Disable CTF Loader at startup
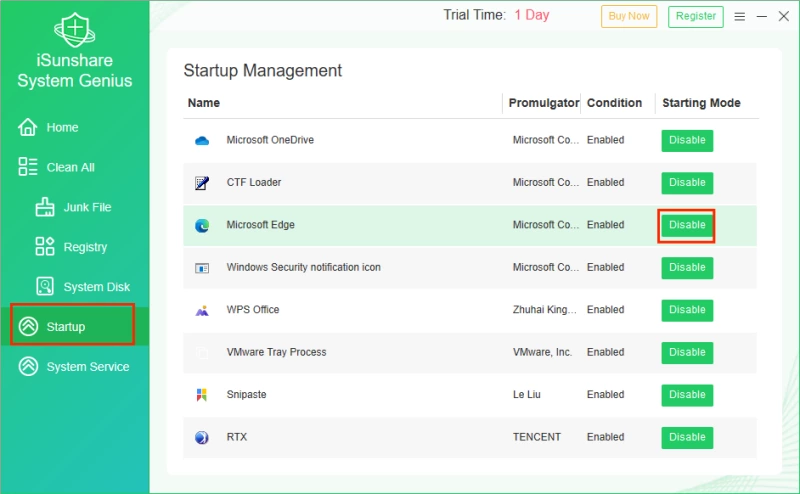This screenshot has width=800, height=494. (x=687, y=183)
